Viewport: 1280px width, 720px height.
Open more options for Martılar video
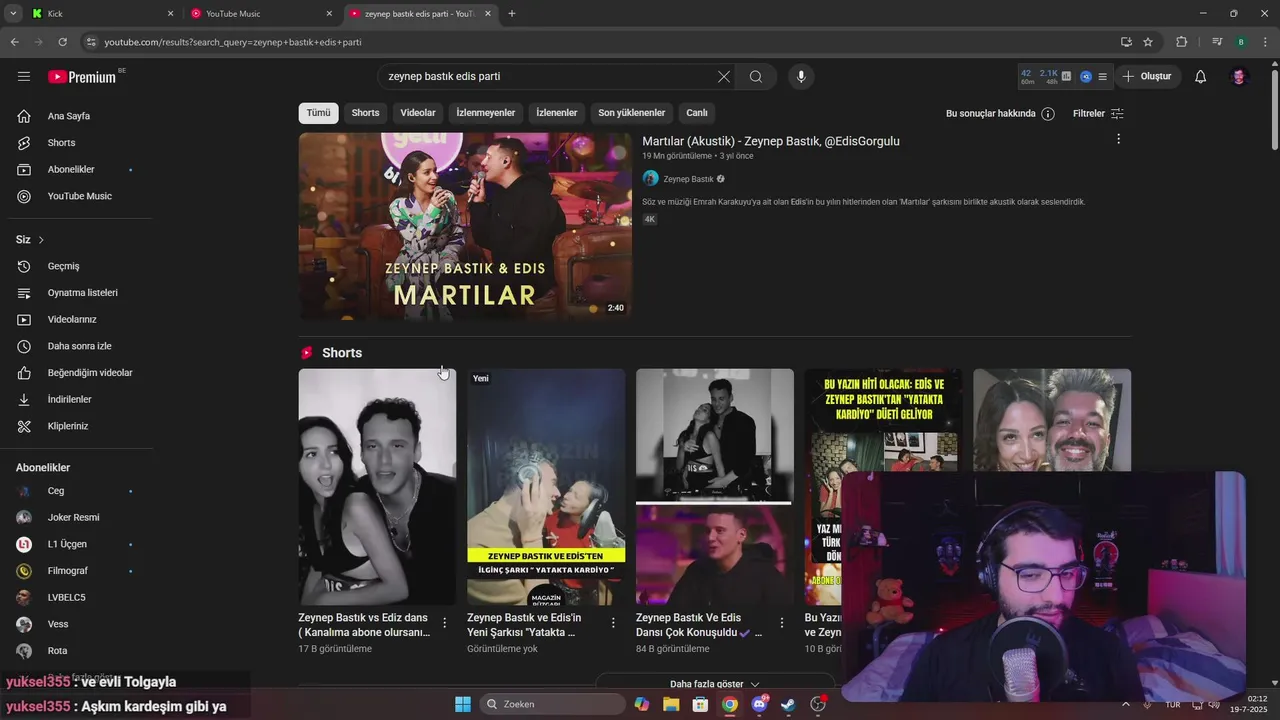coord(1118,139)
